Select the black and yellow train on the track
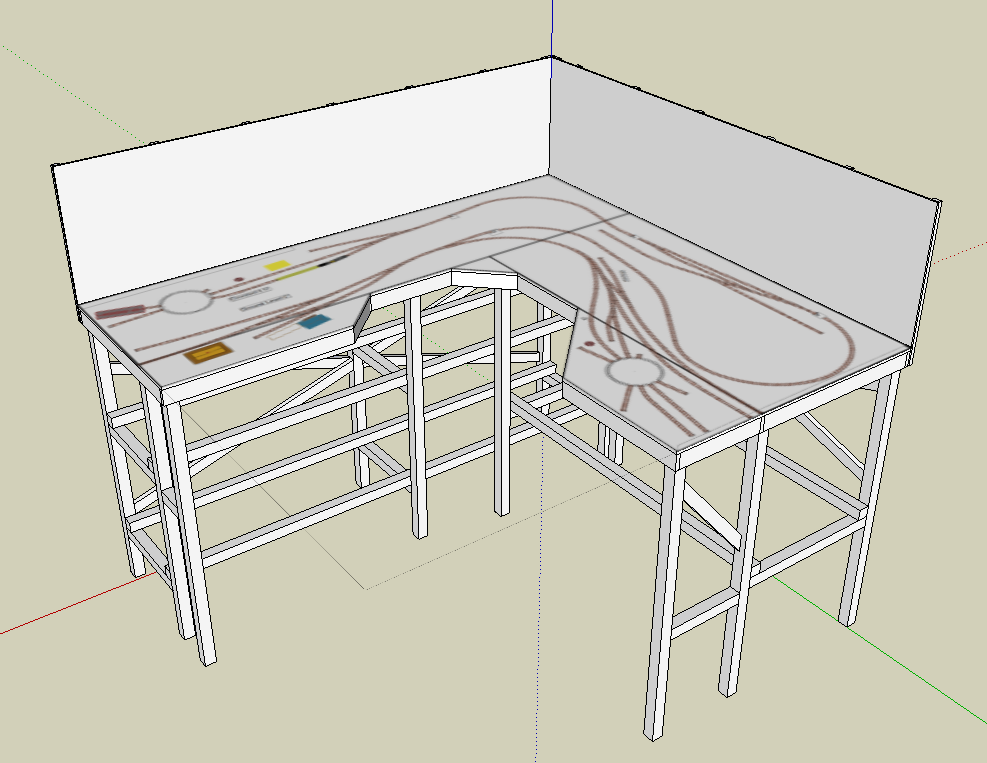 320,267
